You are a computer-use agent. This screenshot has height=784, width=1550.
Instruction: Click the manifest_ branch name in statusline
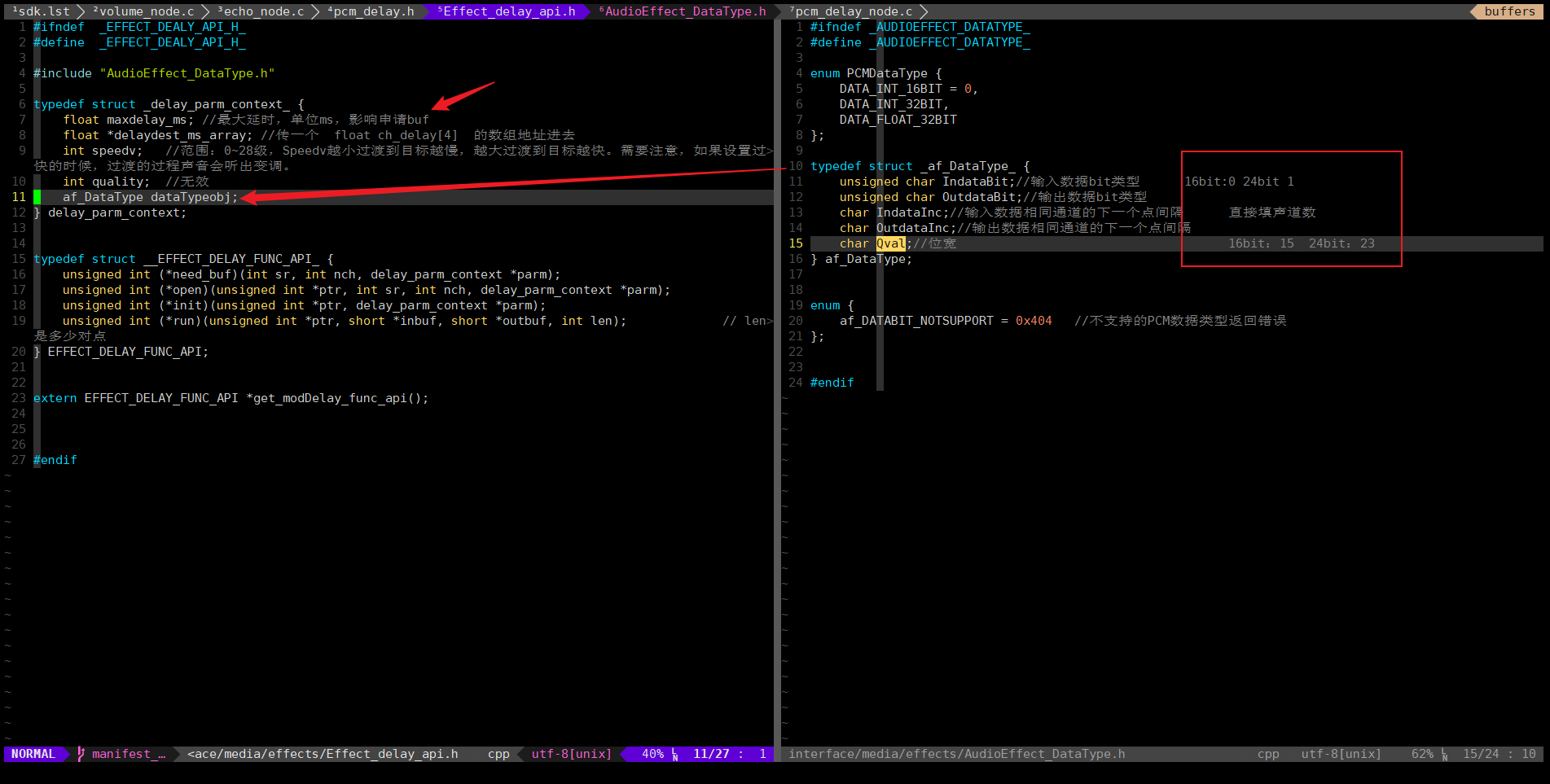coord(129,754)
